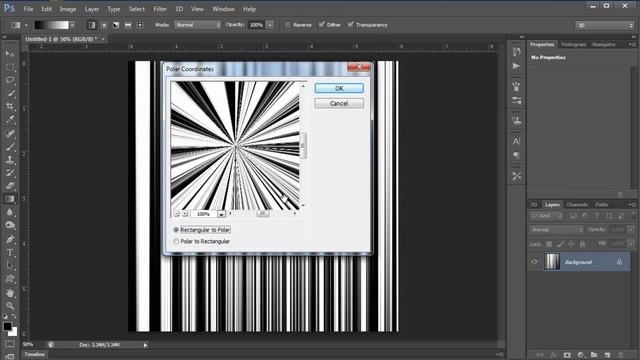Expand the status bar info arrow
The image size is (640, 360).
tap(145, 345)
